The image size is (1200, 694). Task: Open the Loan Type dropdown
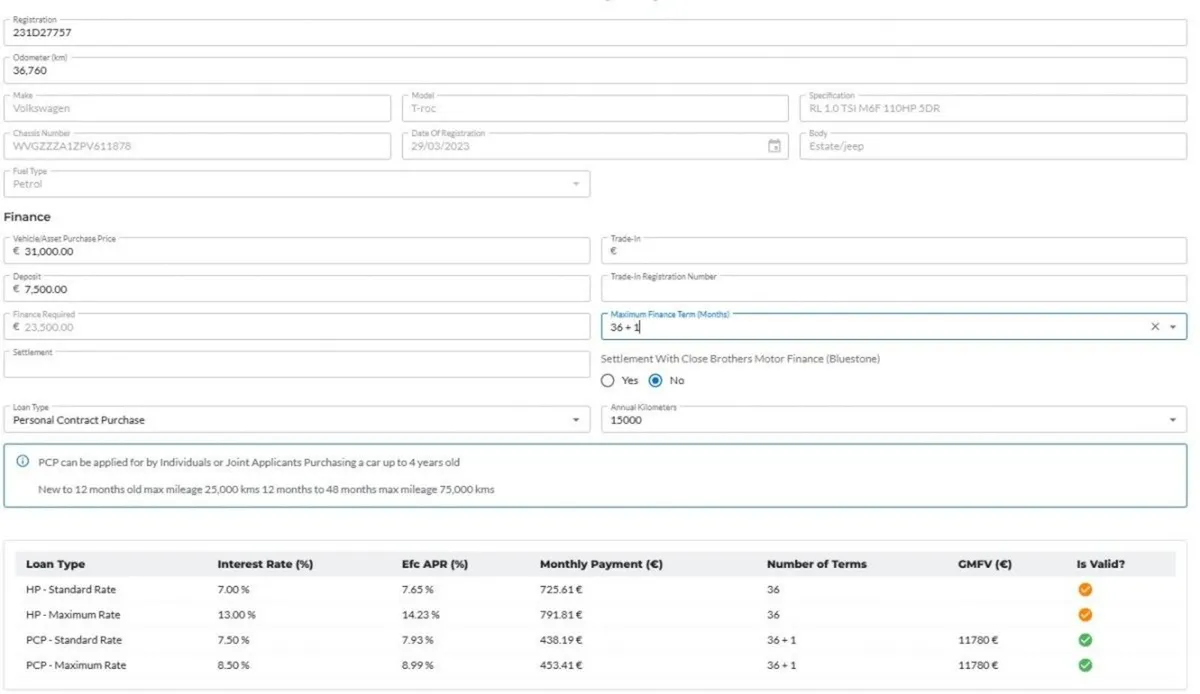(575, 420)
